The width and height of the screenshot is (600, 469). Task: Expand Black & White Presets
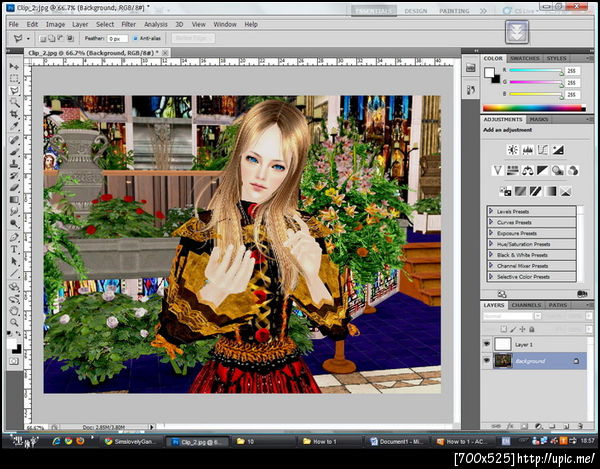pyautogui.click(x=491, y=254)
